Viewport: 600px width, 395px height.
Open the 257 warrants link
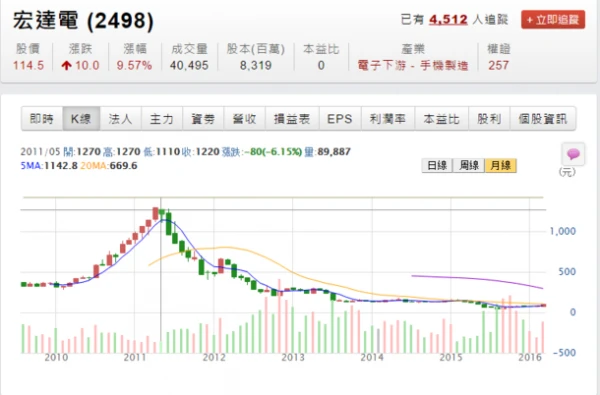498,65
